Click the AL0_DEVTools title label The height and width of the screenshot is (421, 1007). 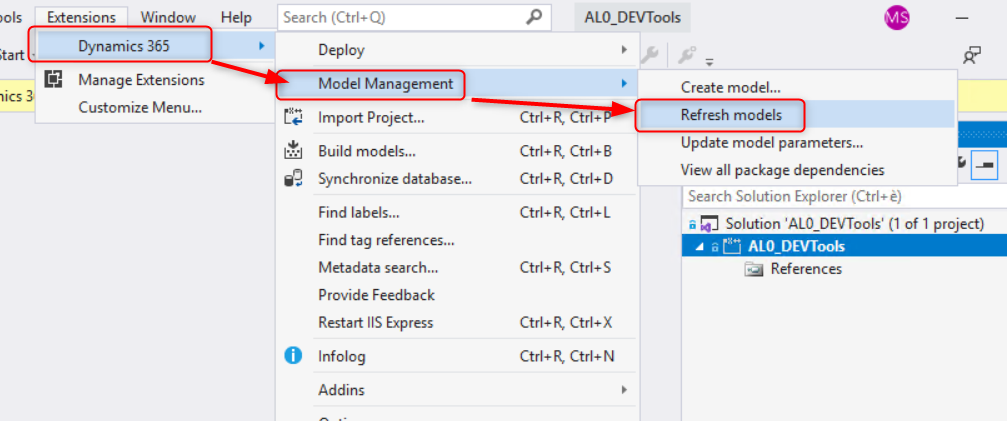pos(633,17)
